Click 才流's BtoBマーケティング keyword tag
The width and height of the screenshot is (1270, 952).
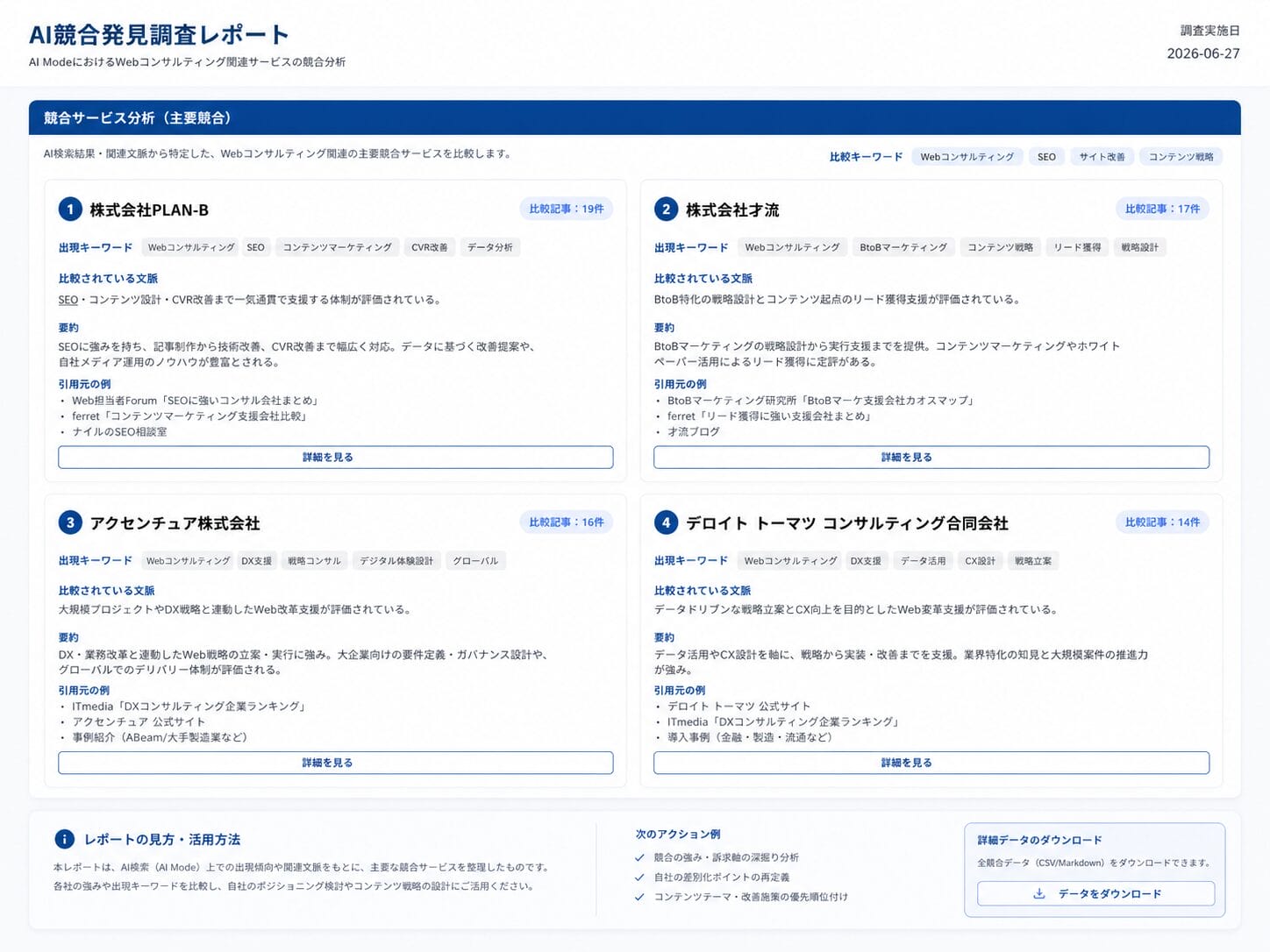903,247
